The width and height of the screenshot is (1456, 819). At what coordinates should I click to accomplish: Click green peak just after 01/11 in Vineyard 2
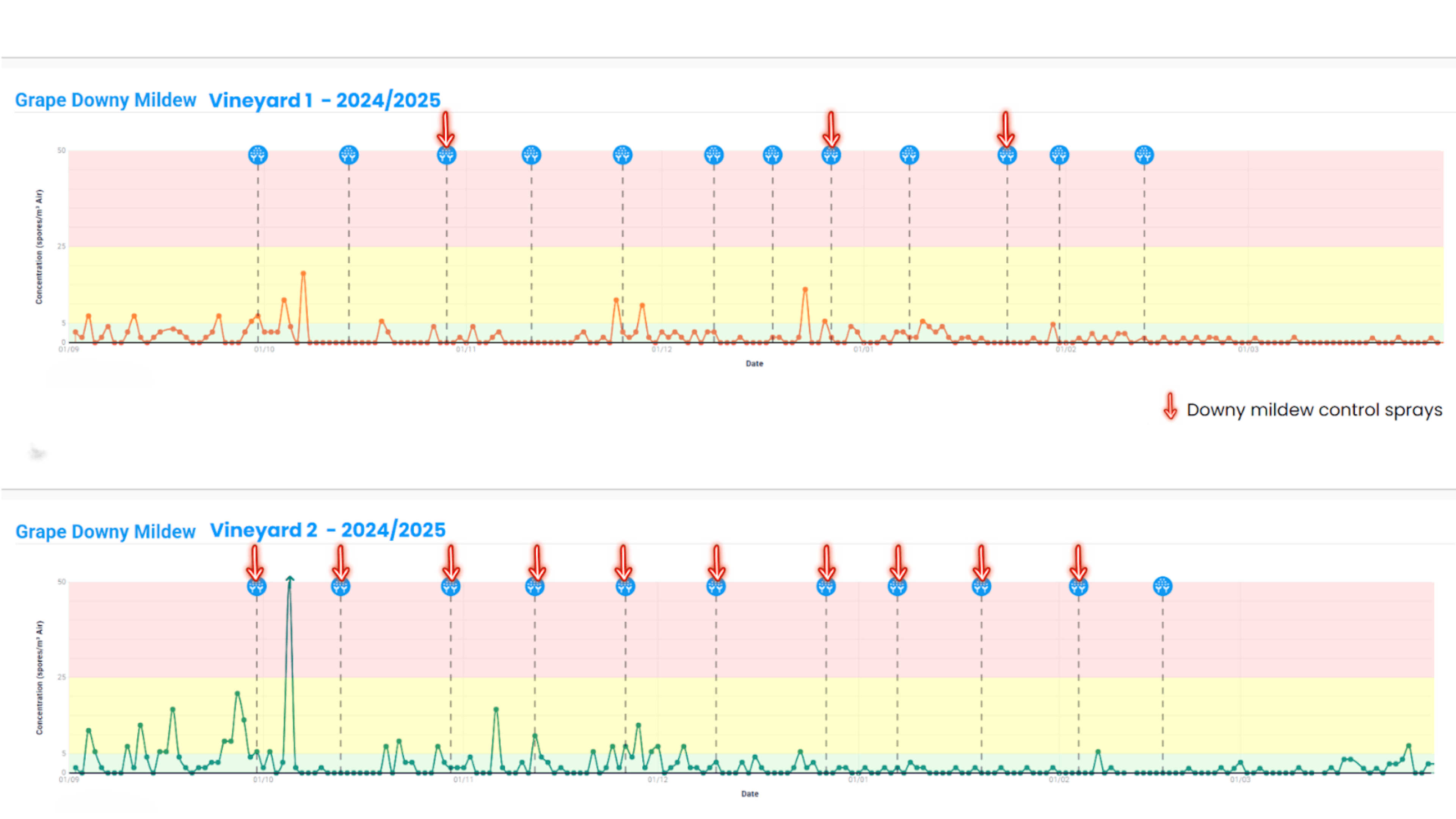click(496, 709)
